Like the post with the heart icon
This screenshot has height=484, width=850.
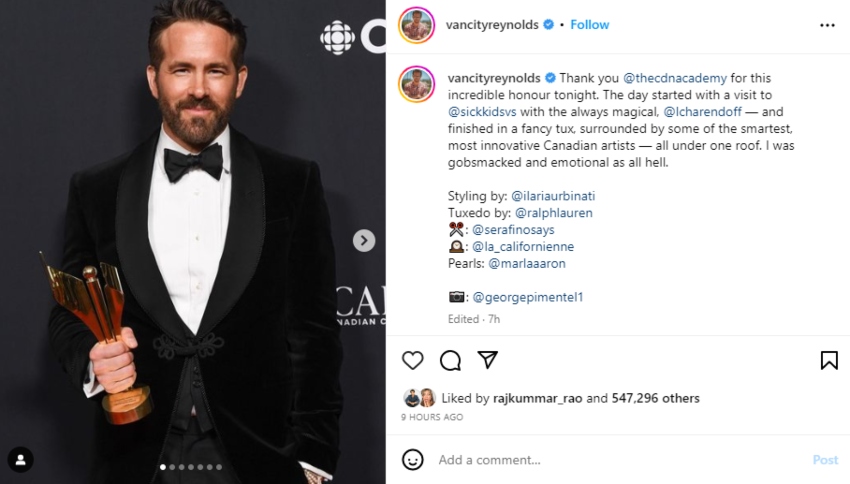click(x=412, y=360)
